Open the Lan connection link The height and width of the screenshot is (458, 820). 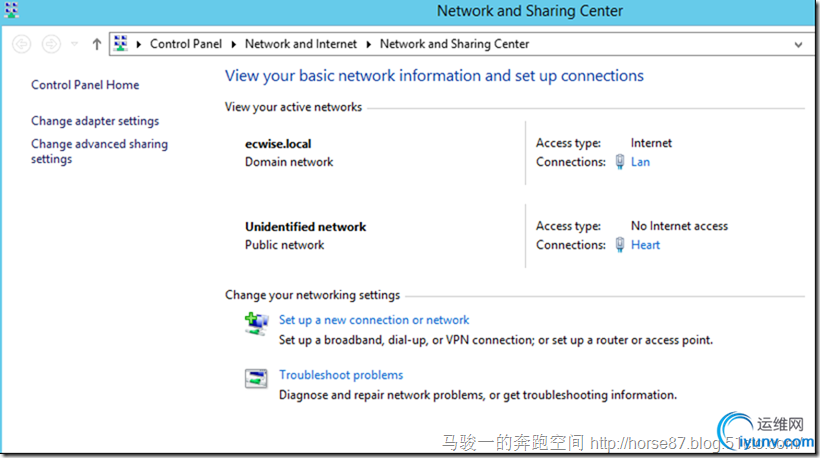click(640, 162)
